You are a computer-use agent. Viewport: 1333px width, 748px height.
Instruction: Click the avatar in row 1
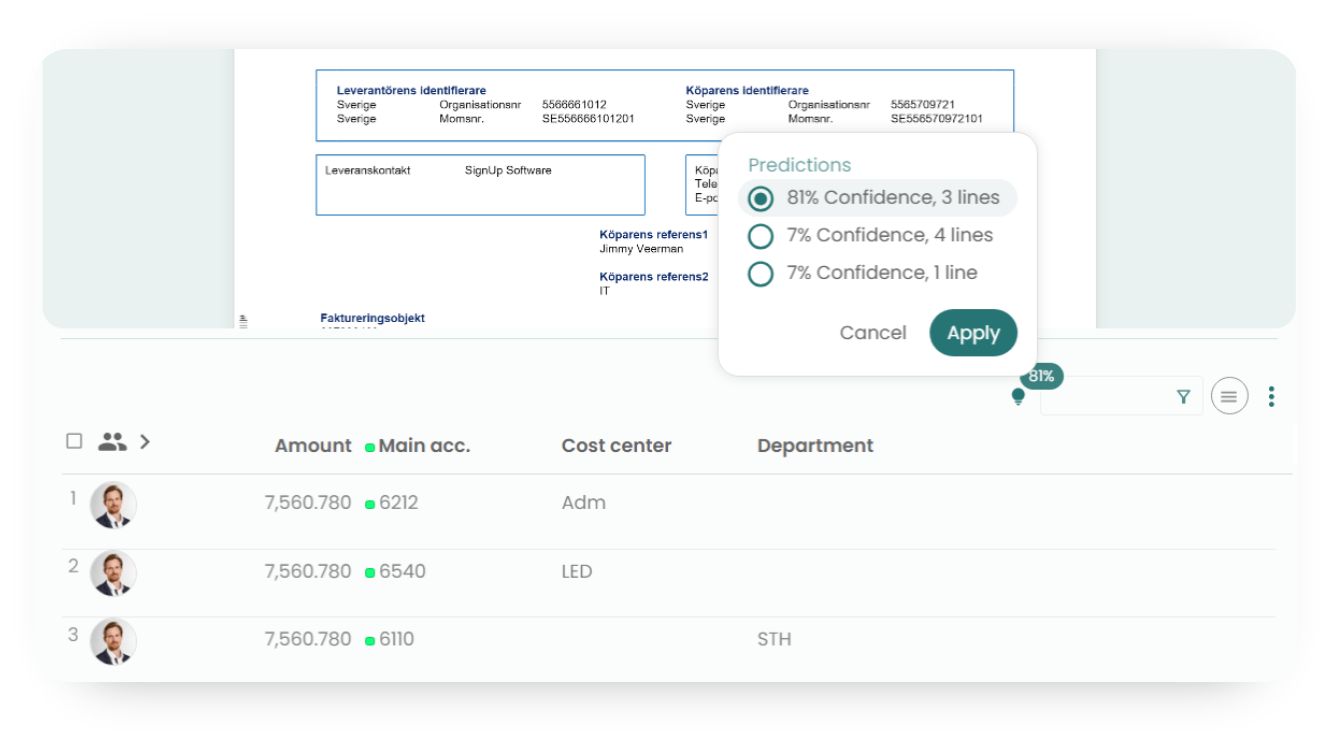(113, 505)
